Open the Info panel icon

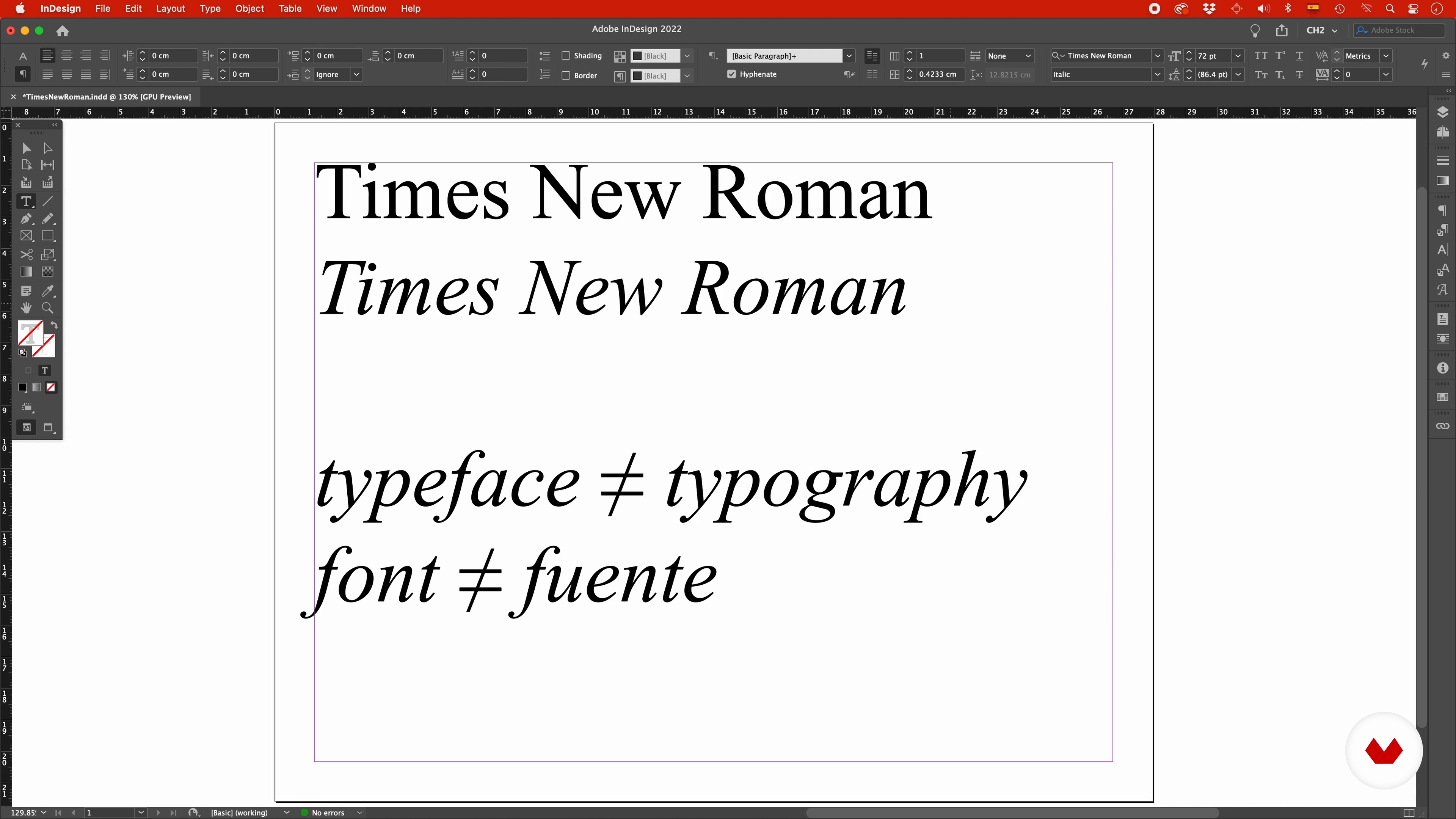tap(1442, 368)
